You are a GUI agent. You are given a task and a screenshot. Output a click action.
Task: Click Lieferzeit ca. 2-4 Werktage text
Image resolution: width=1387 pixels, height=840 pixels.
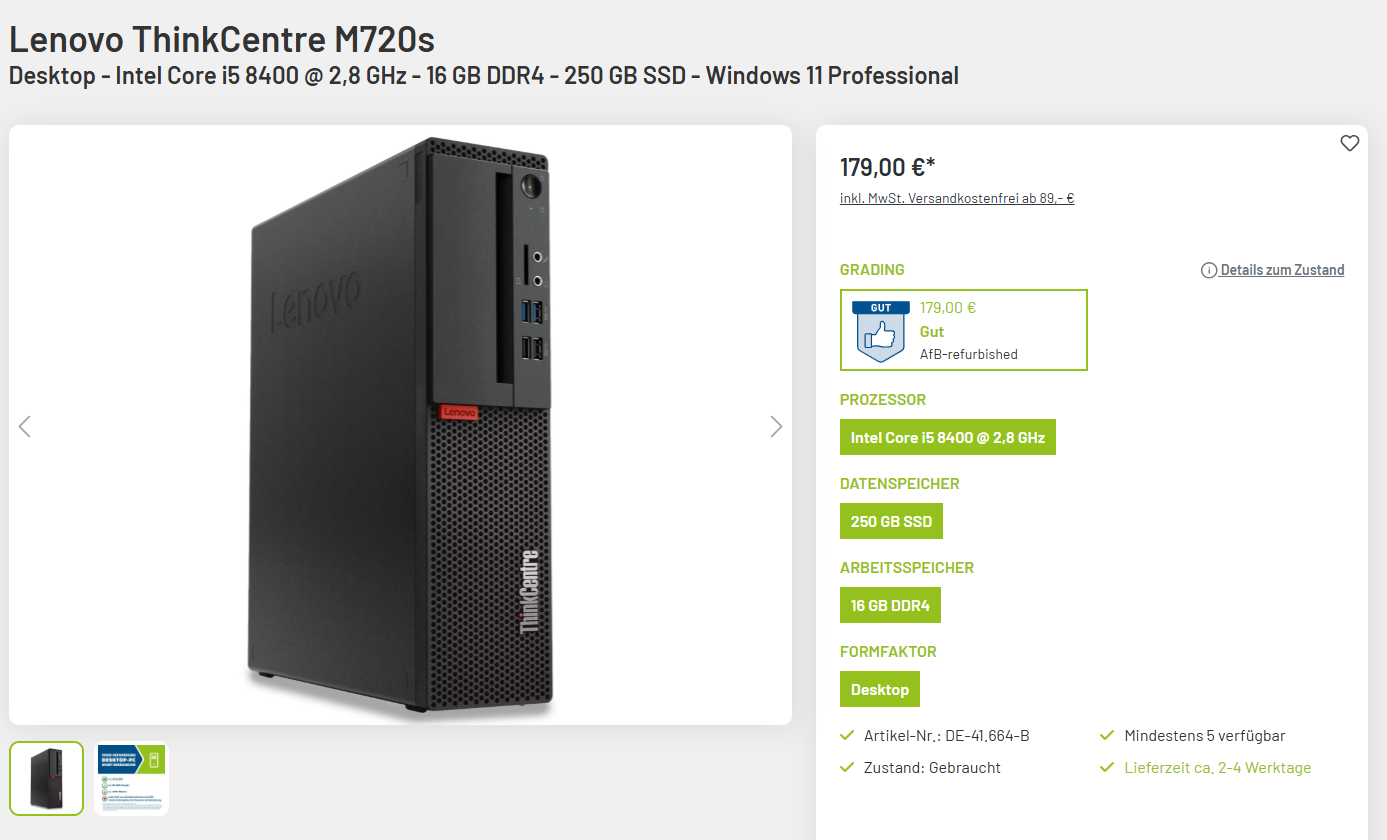[1217, 768]
